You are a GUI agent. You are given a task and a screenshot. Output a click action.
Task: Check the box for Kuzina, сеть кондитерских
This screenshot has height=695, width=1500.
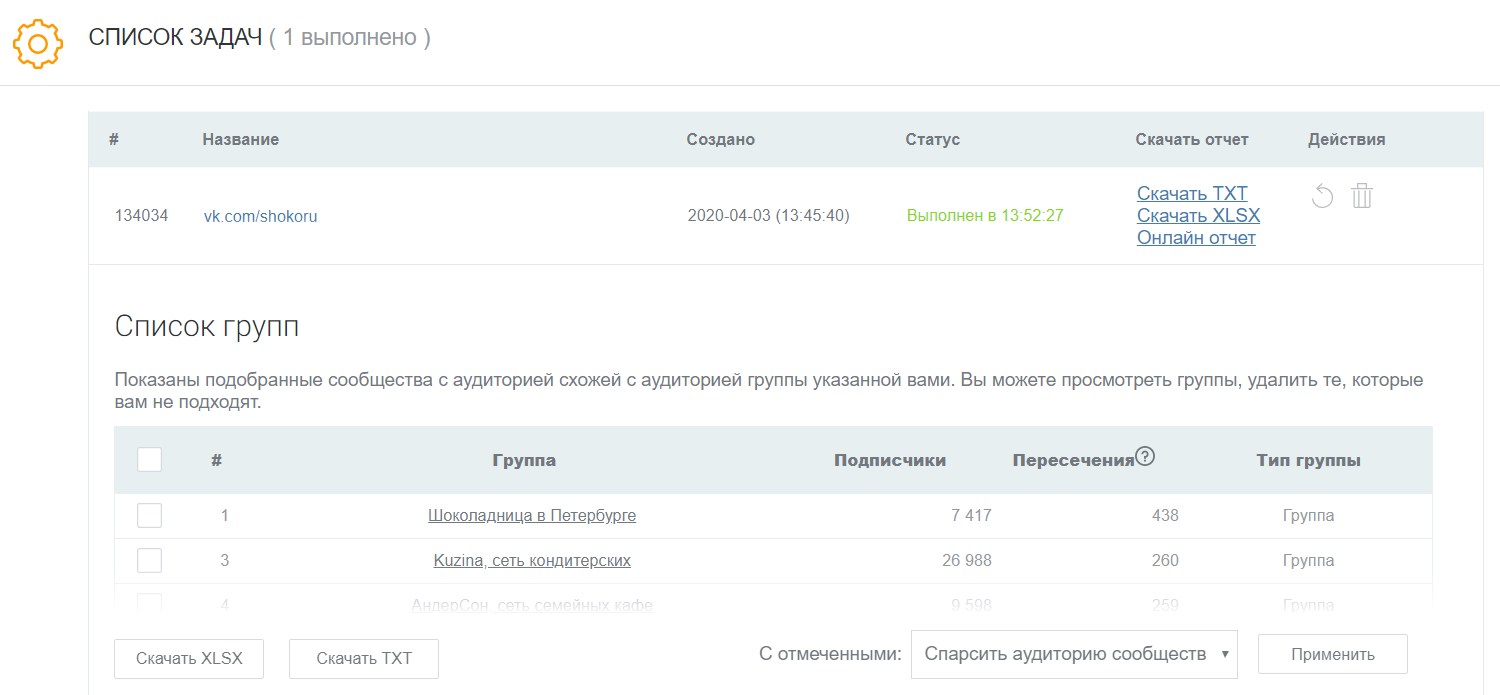[x=149, y=560]
